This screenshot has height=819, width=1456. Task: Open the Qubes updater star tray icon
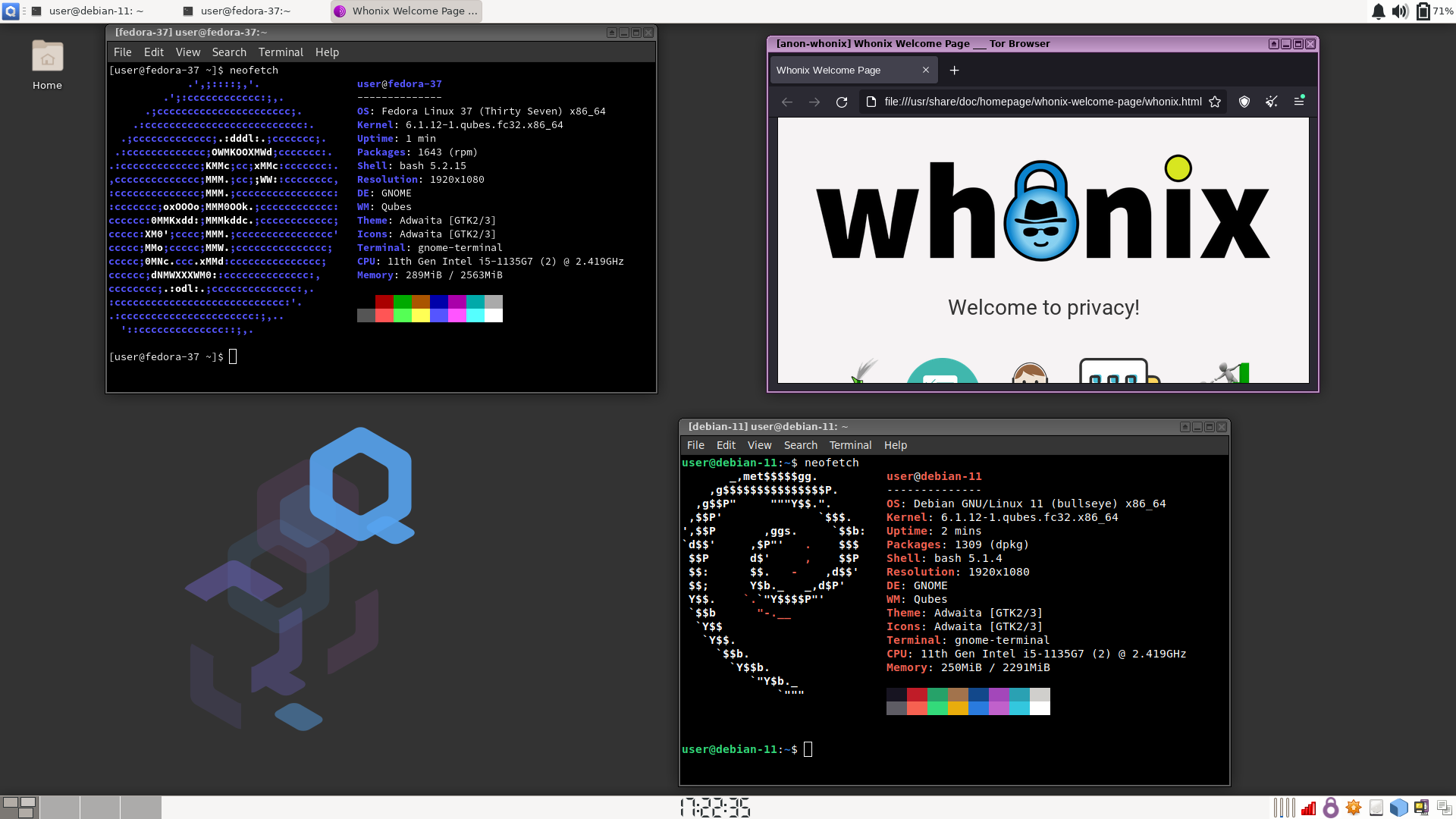pyautogui.click(x=1354, y=808)
